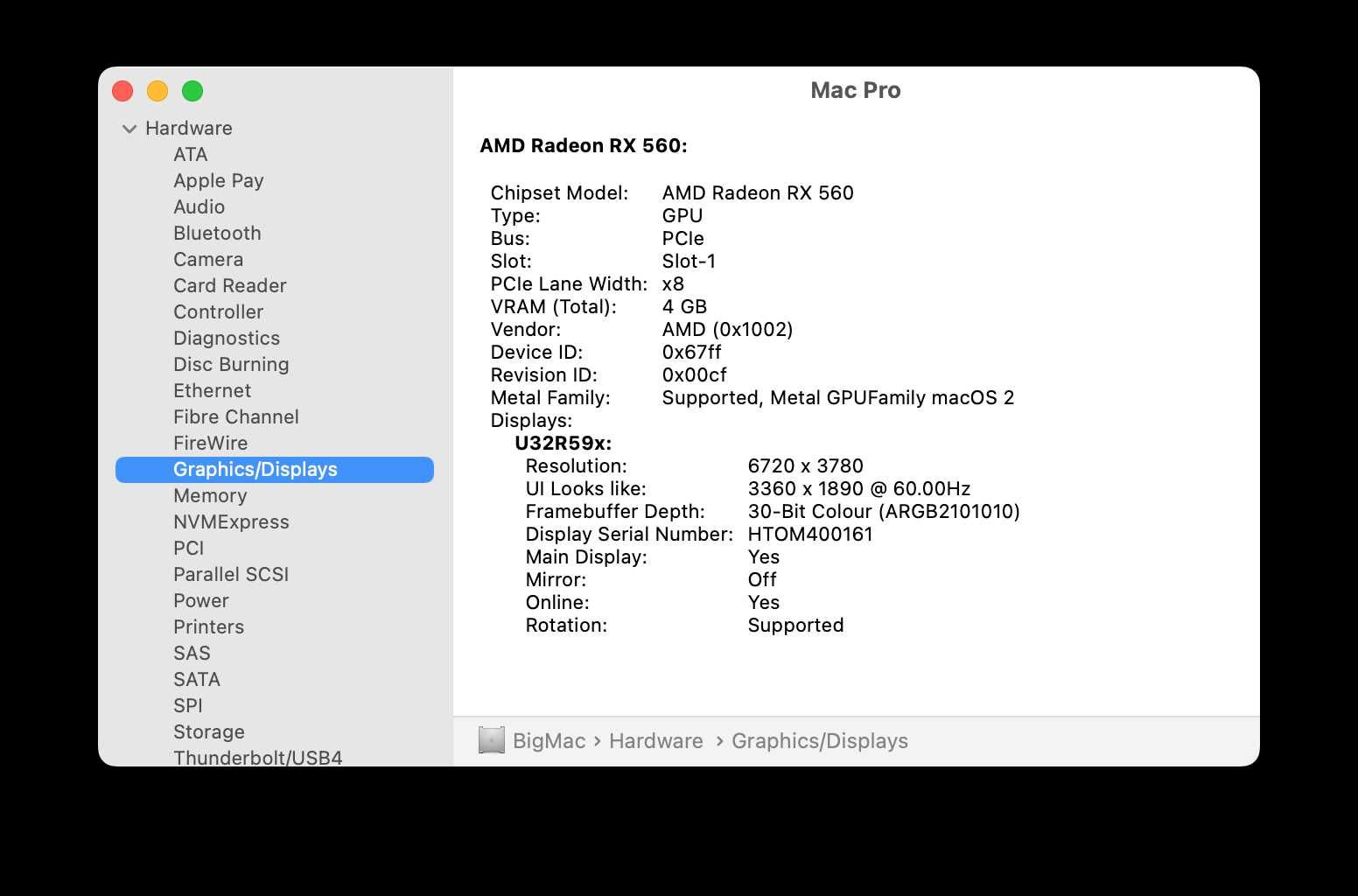Open the SPI entry
1358x896 pixels.
pyautogui.click(x=187, y=705)
